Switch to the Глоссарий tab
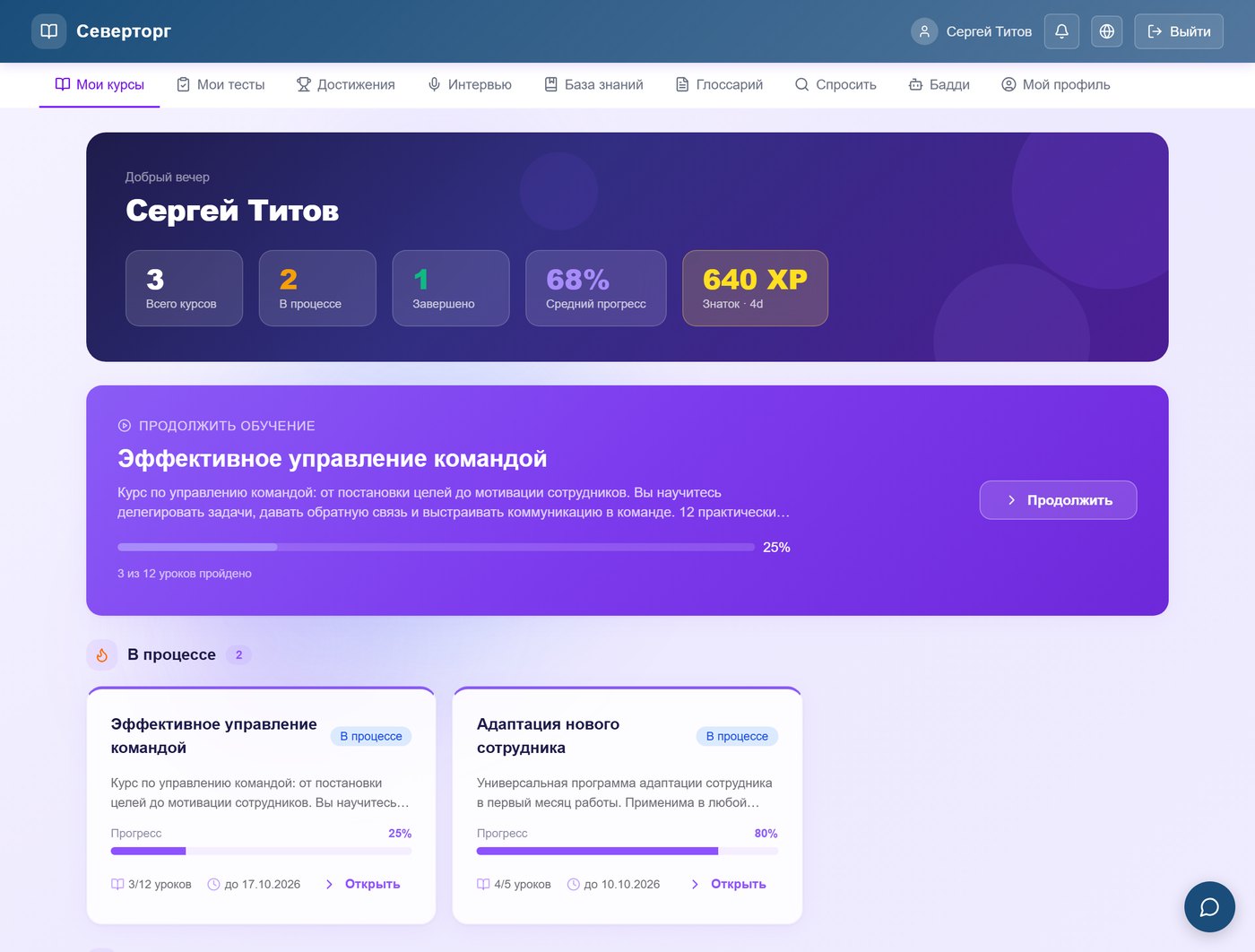Image resolution: width=1255 pixels, height=952 pixels. point(719,85)
